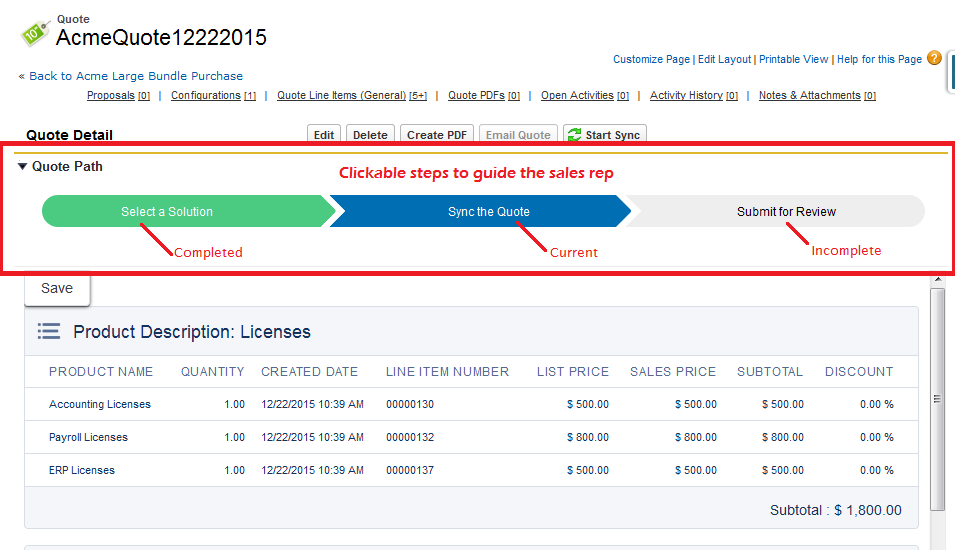Image resolution: width=955 pixels, height=550 pixels.
Task: Click the DISCOUNT column header
Action: pyautogui.click(x=859, y=372)
